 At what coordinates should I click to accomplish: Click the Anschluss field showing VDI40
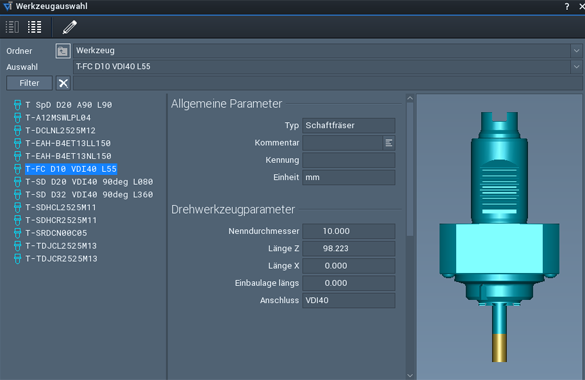(x=348, y=301)
